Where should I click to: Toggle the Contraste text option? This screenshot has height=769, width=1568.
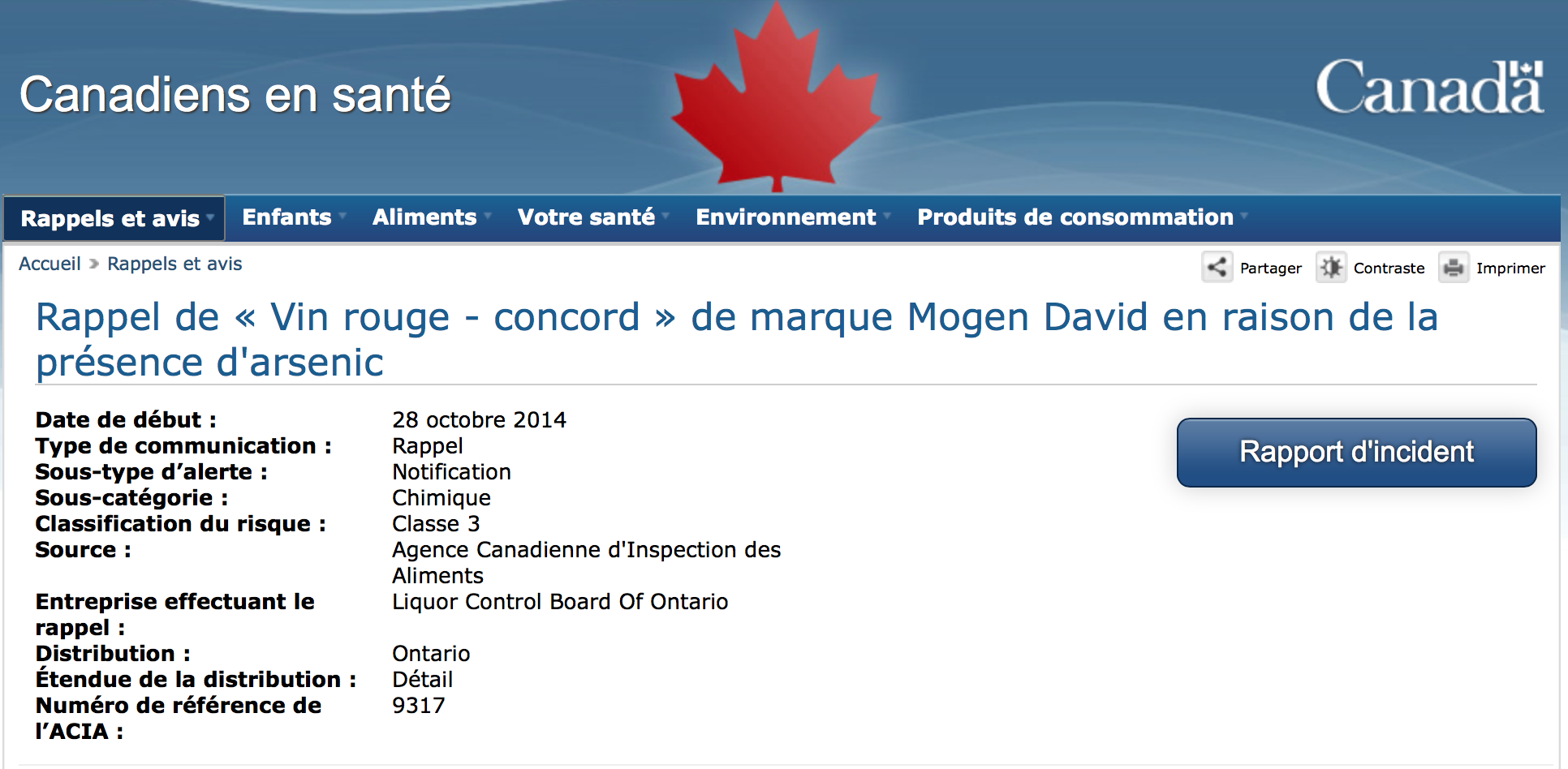pos(1389,269)
